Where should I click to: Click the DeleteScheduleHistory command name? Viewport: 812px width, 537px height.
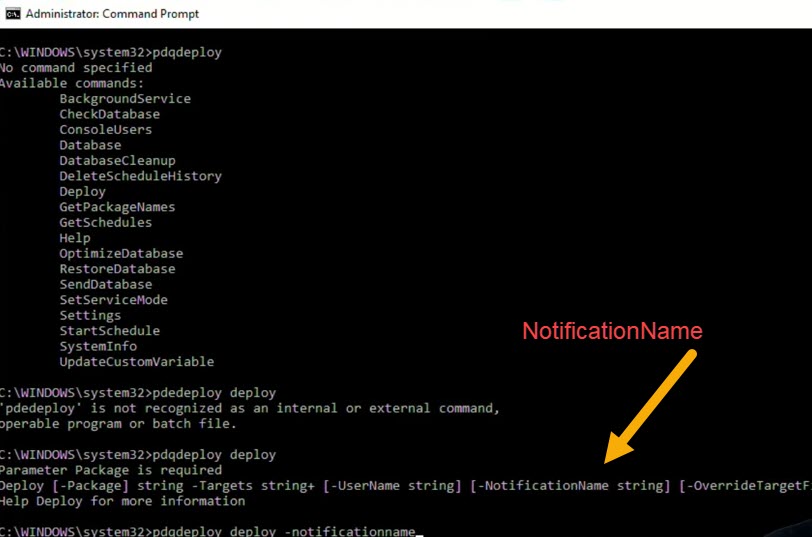[140, 176]
